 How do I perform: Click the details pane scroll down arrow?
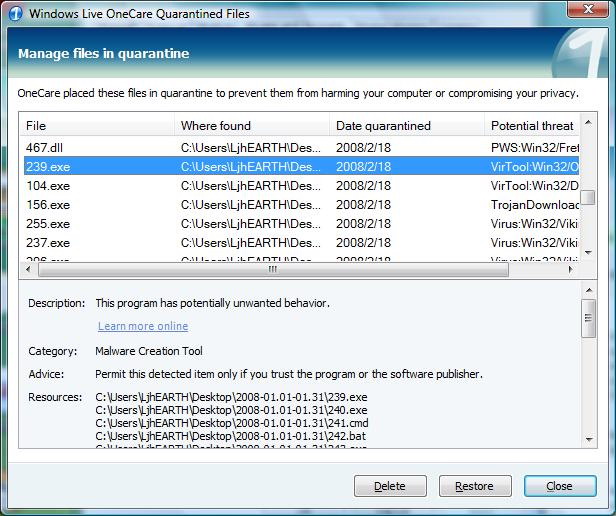coord(588,439)
